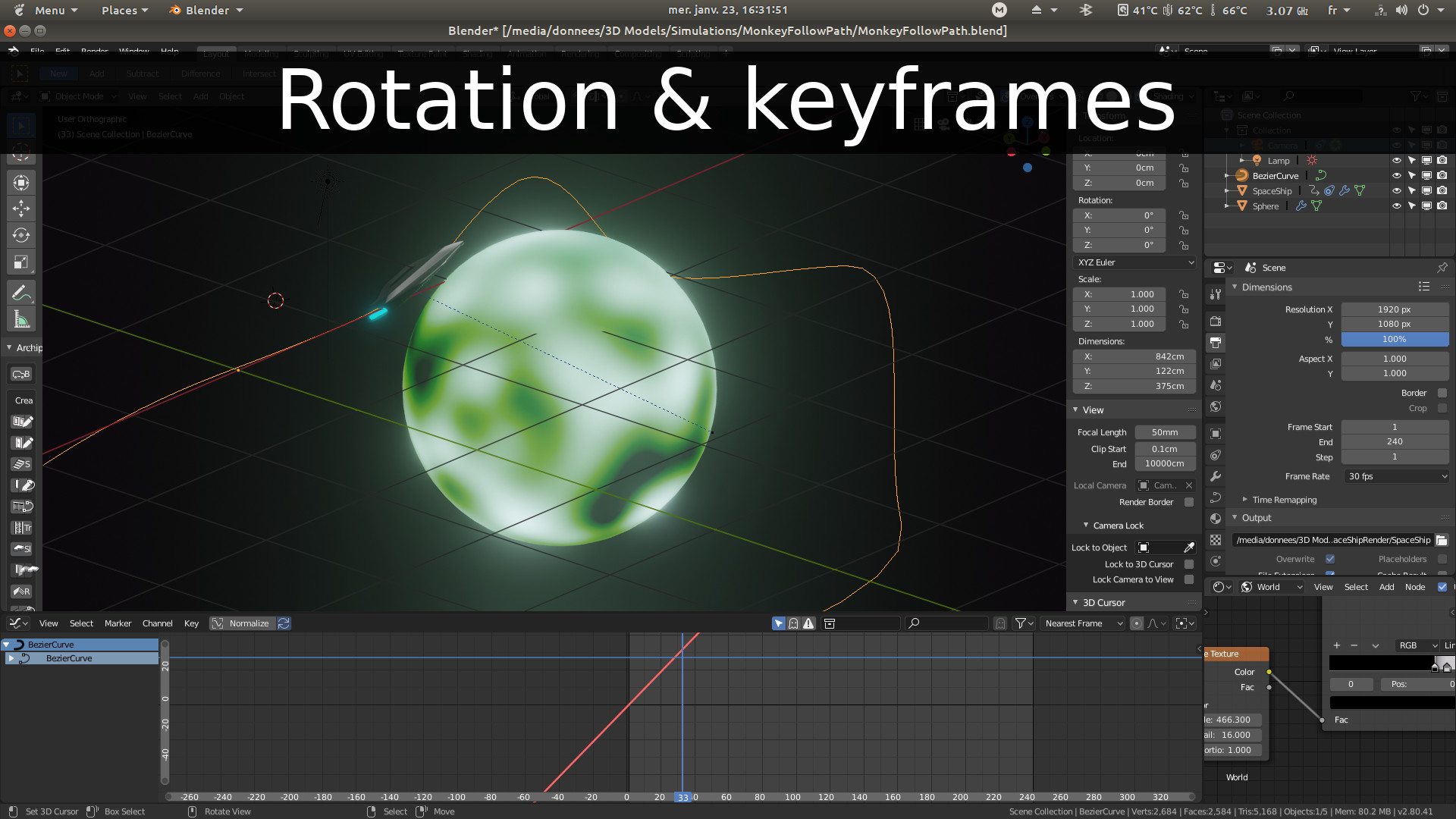Open the Modifiers wrench properties tab
The width and height of the screenshot is (1456, 819).
(x=1216, y=476)
